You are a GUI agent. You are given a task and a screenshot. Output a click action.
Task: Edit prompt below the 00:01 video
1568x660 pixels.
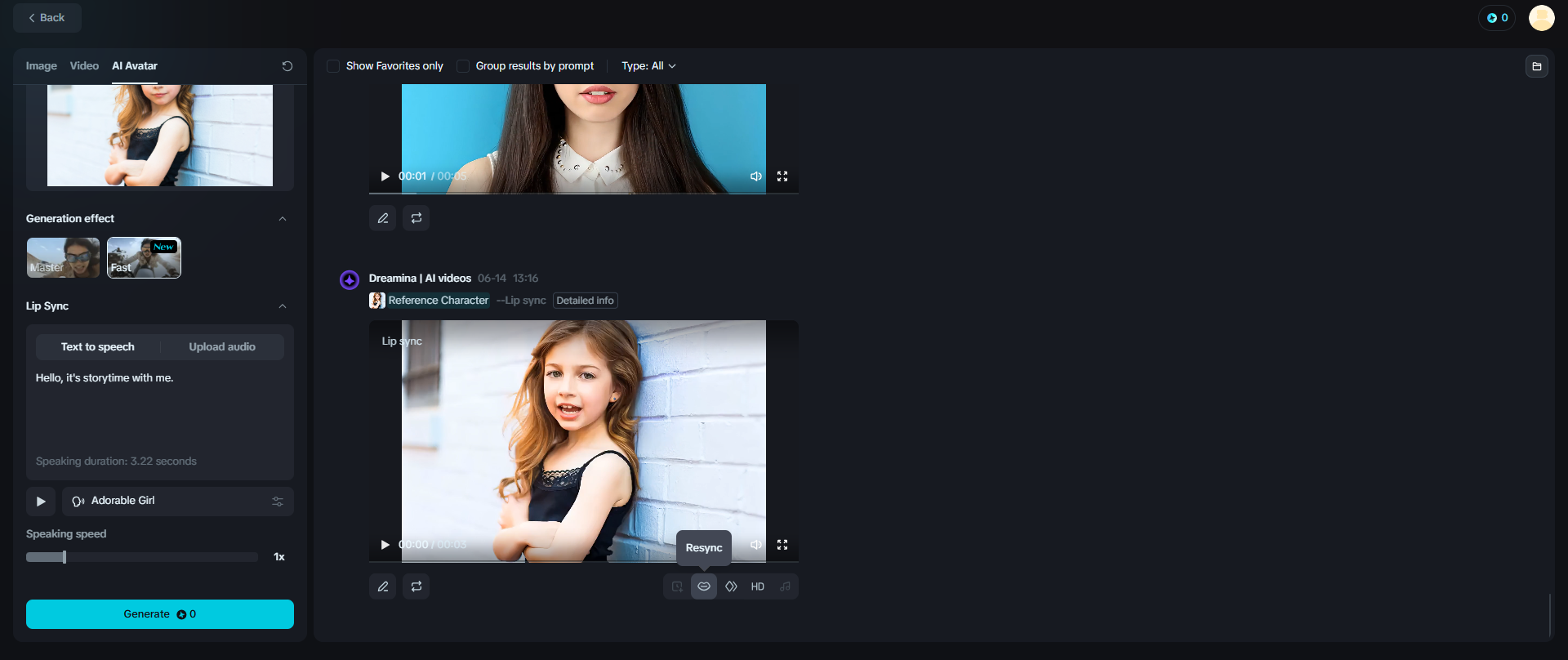pyautogui.click(x=383, y=218)
